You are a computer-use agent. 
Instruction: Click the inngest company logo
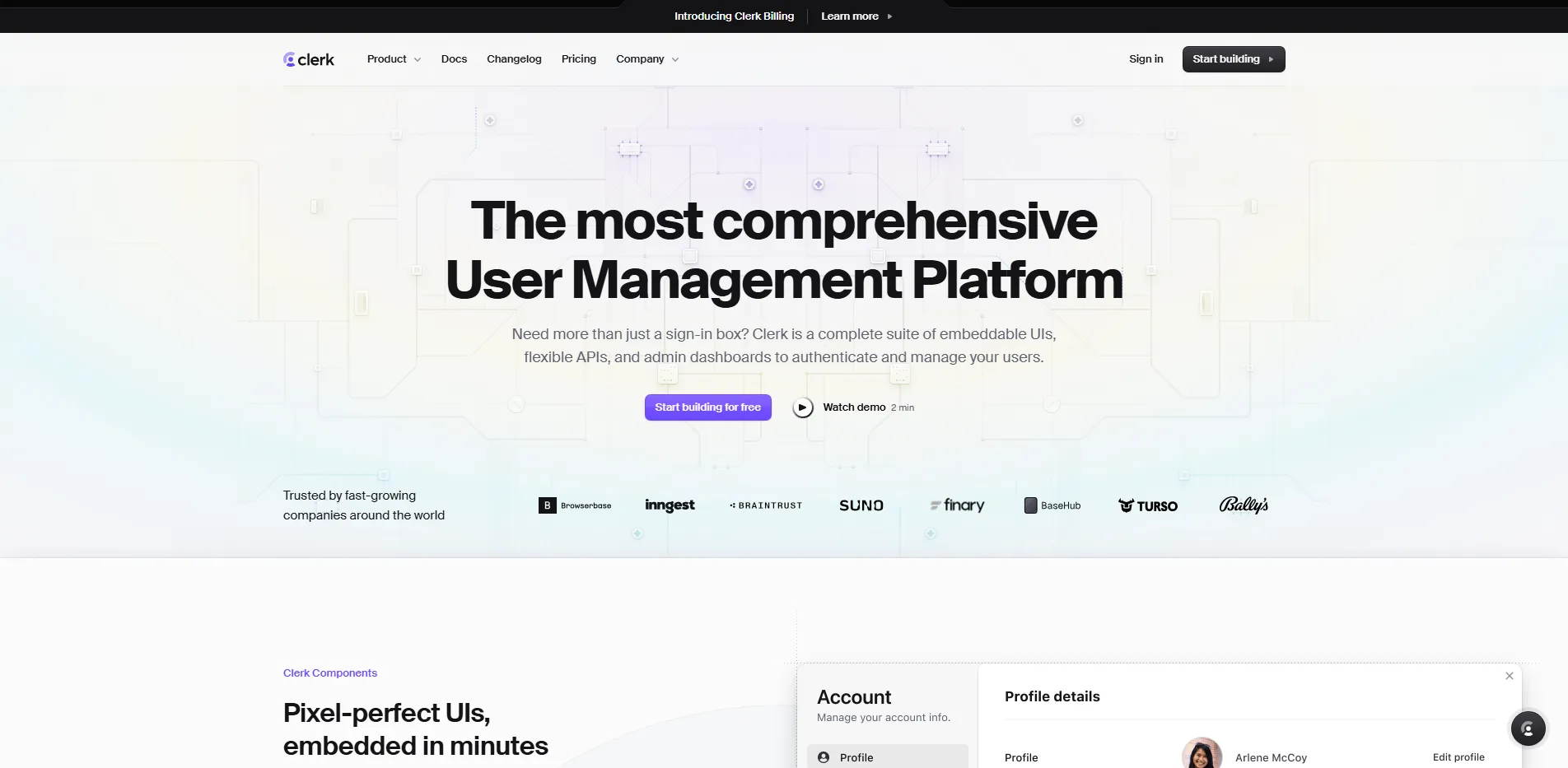point(670,505)
